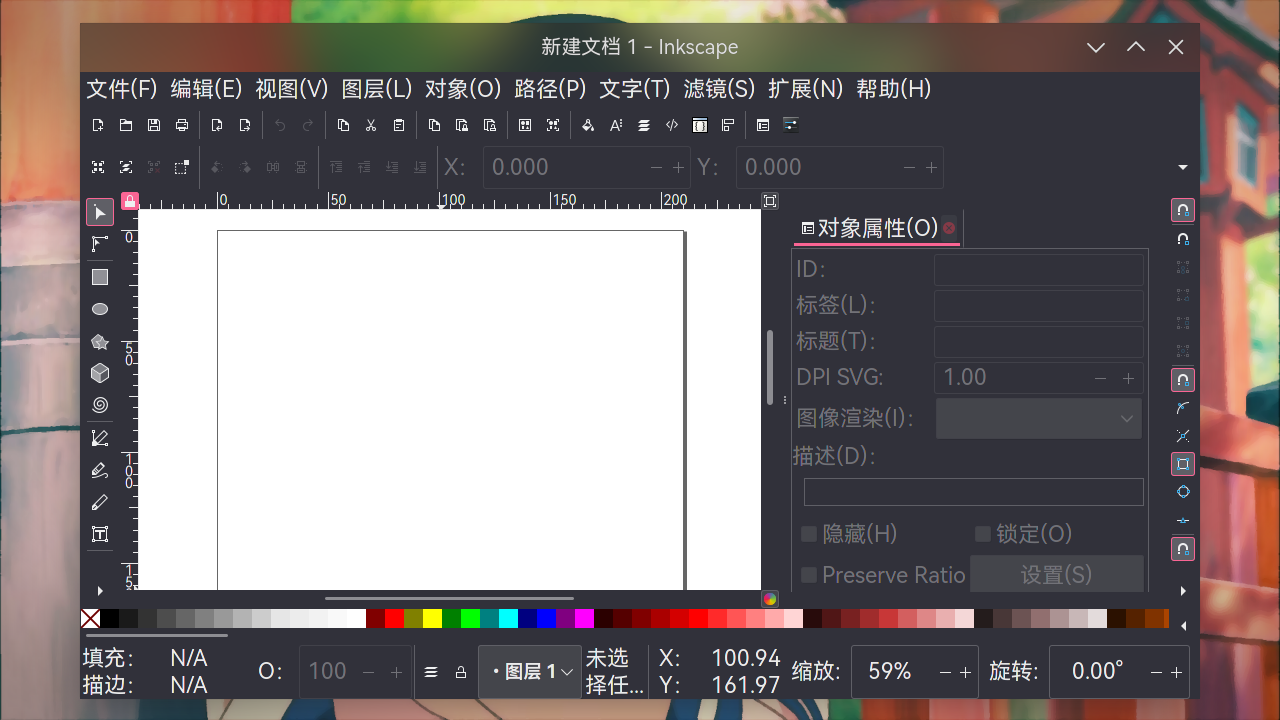Open the XML editor icon

[671, 124]
